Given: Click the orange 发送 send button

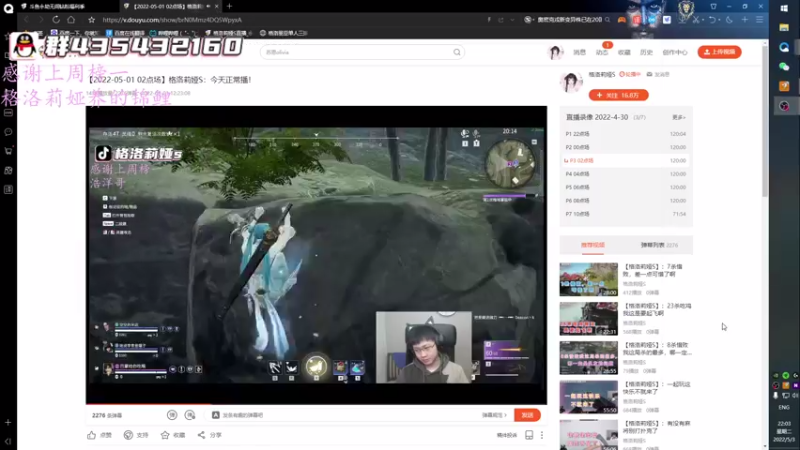Looking at the screenshot, I should coord(527,415).
